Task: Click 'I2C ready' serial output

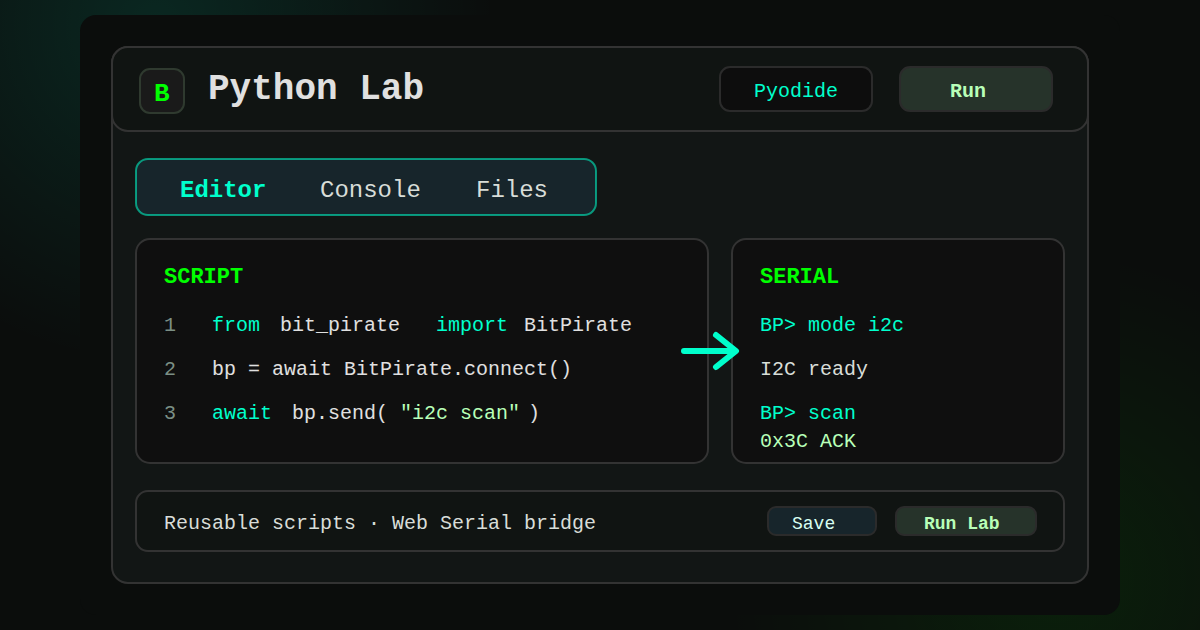Action: click(814, 369)
